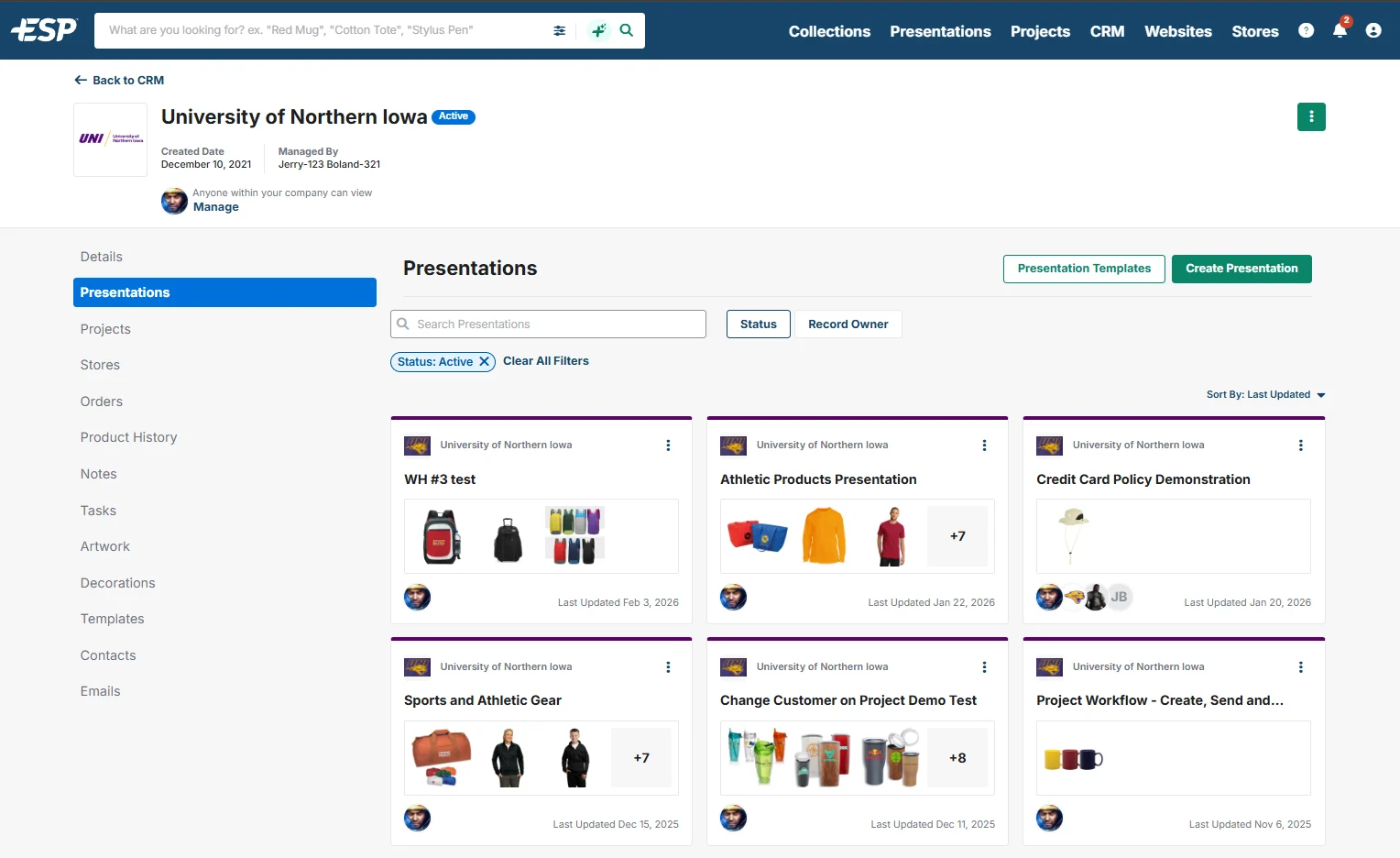Open kebab menu on Change Customer card
Viewport: 1400px width, 858px height.
tap(984, 667)
